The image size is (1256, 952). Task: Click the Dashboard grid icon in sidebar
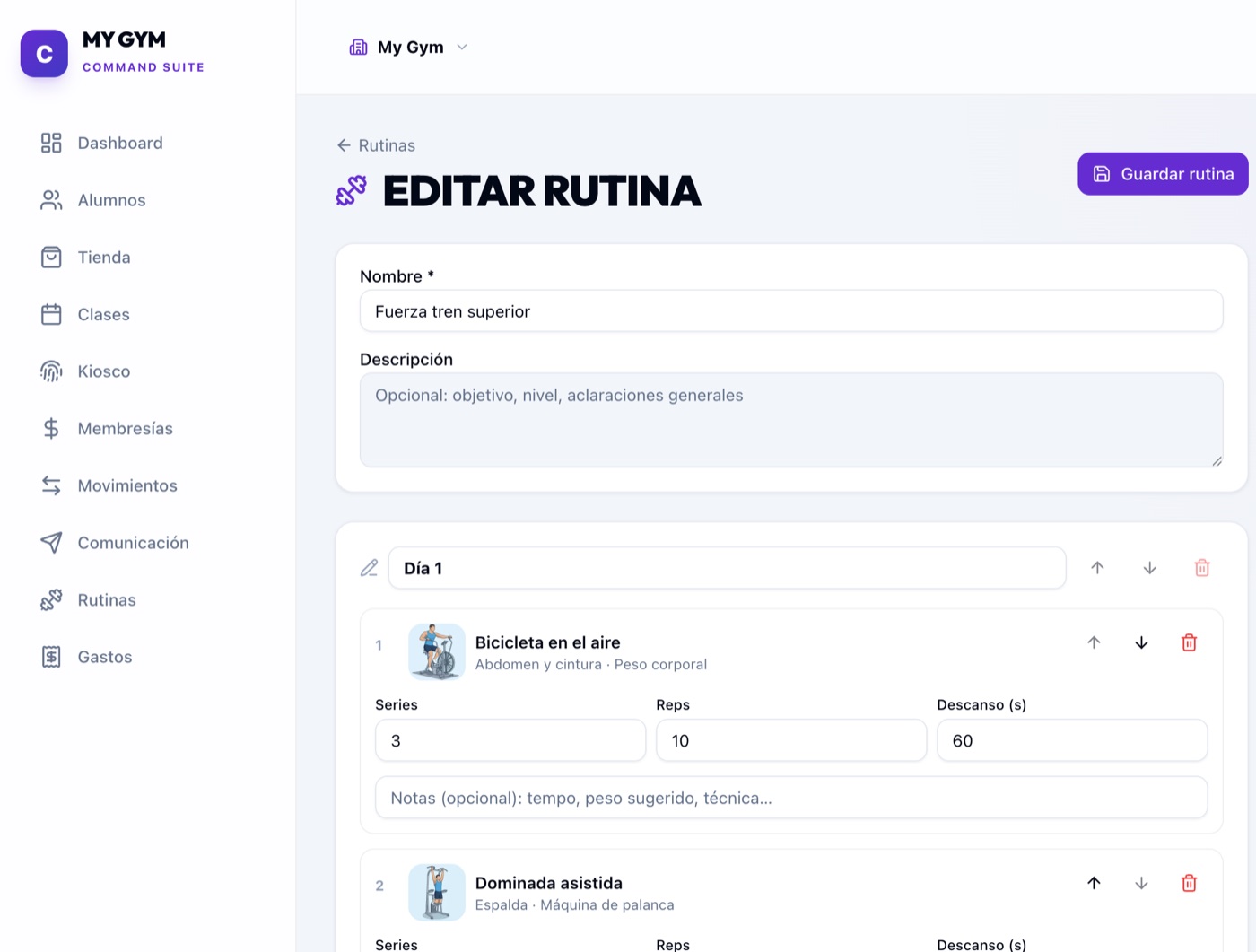click(51, 143)
